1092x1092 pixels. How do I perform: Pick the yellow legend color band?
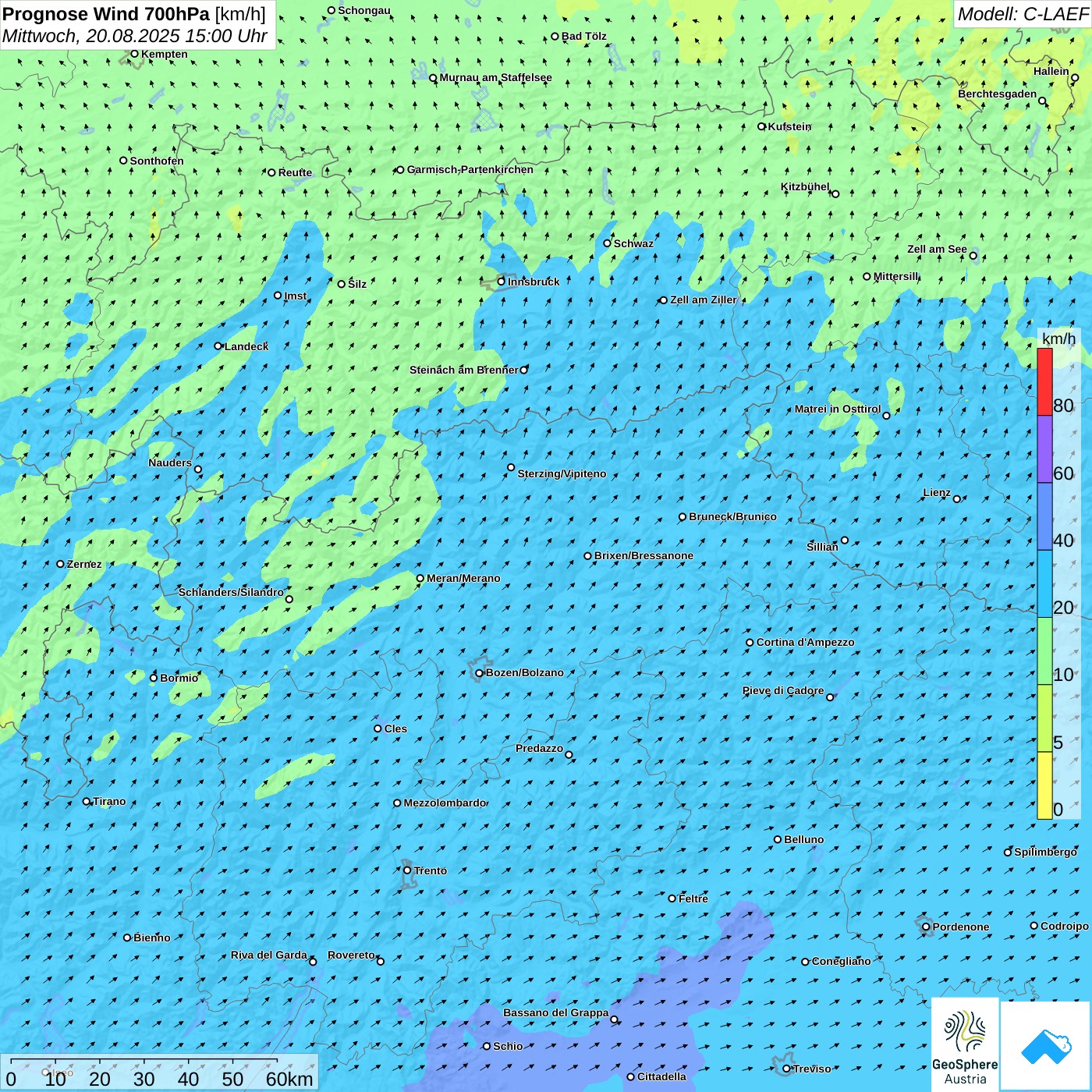coord(1044,785)
